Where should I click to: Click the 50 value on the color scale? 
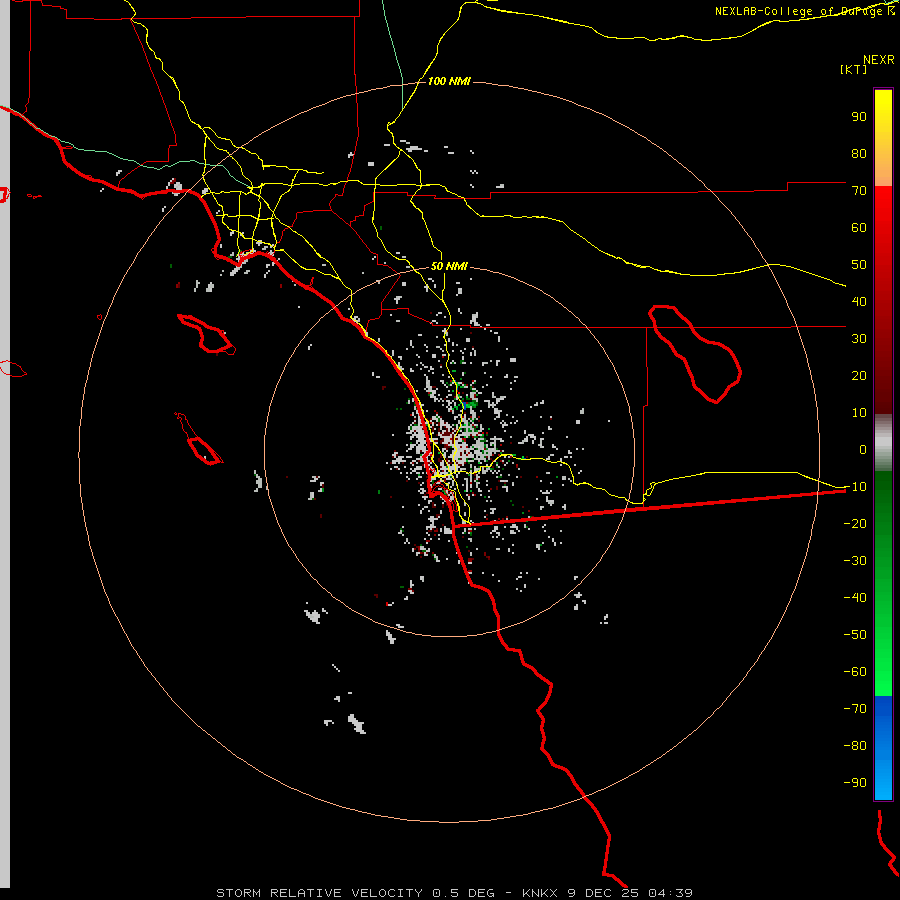tap(859, 265)
